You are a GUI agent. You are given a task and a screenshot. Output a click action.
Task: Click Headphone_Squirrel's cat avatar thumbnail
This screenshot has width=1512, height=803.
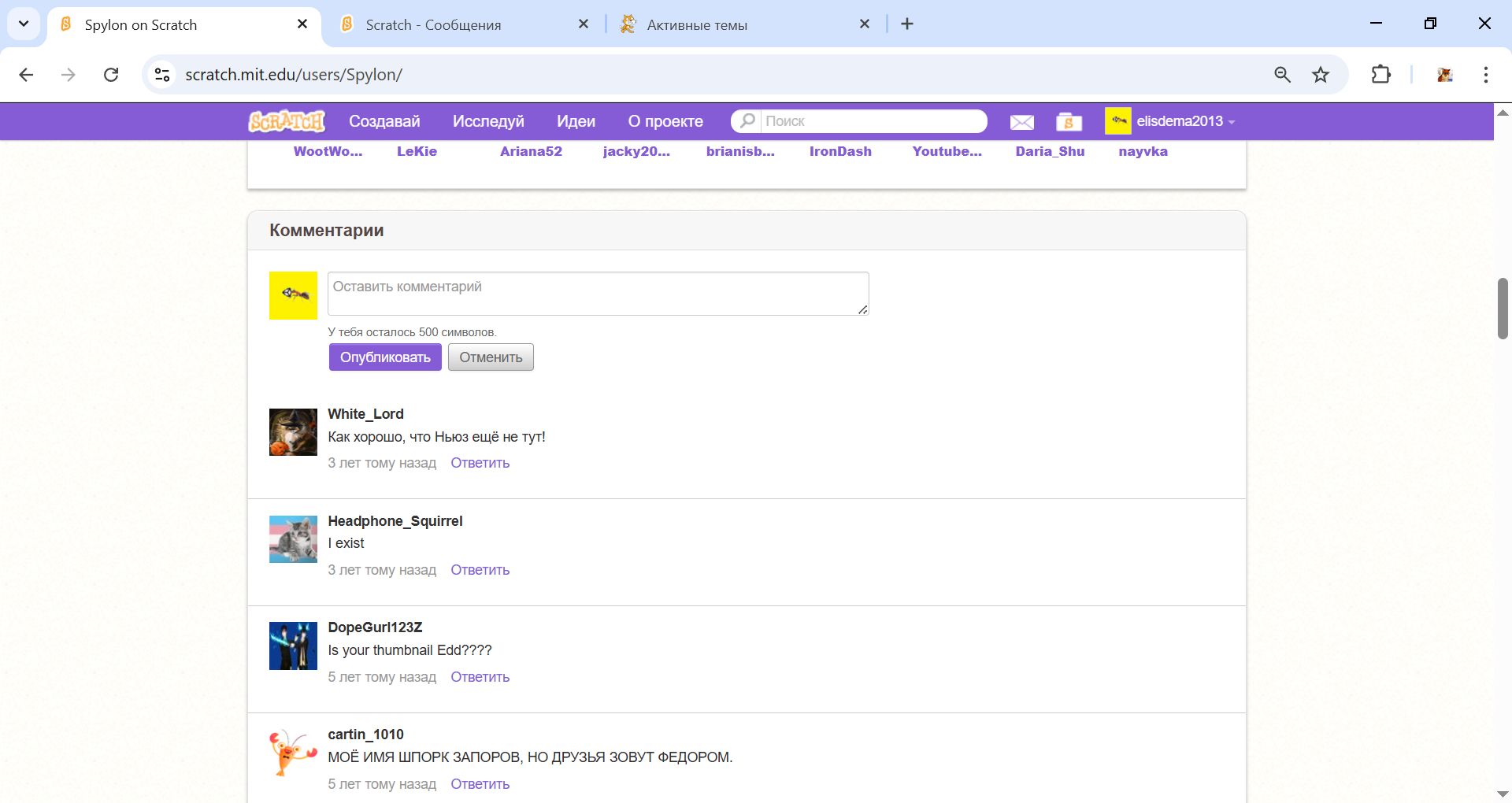coord(293,539)
